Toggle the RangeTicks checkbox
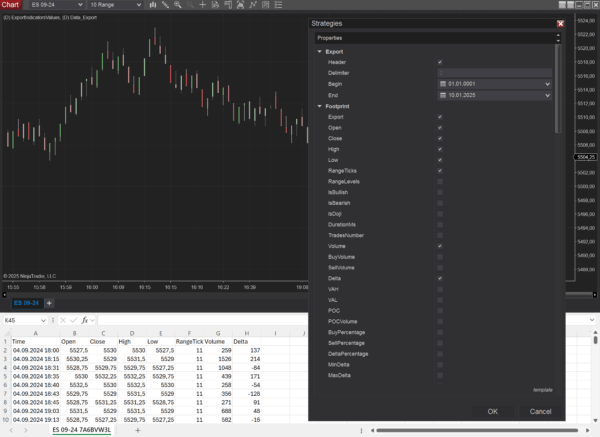600x437 pixels. click(440, 171)
